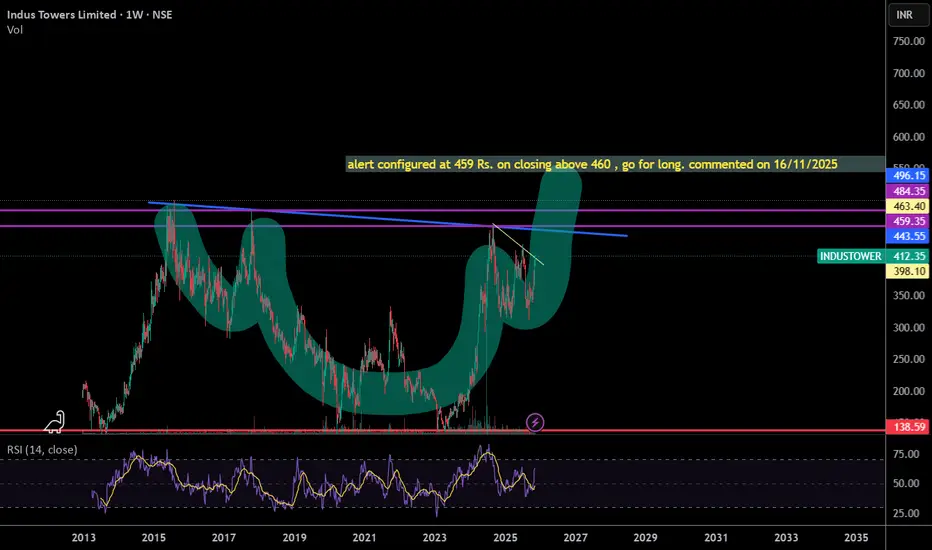Image resolution: width=932 pixels, height=550 pixels.
Task: Click the RSI 75.00 axis value
Action: tap(906, 454)
